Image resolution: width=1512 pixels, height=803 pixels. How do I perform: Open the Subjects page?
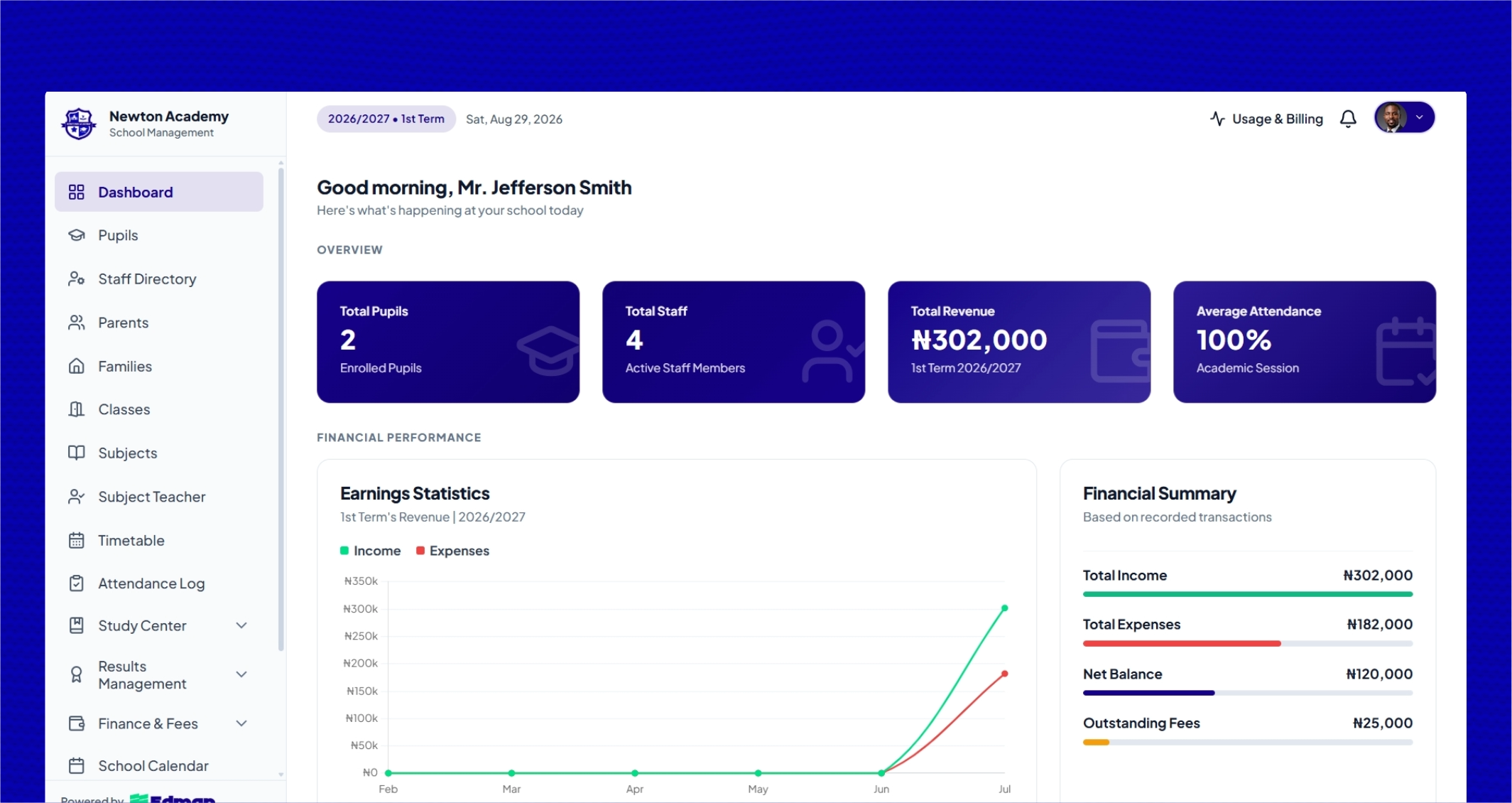point(159,453)
